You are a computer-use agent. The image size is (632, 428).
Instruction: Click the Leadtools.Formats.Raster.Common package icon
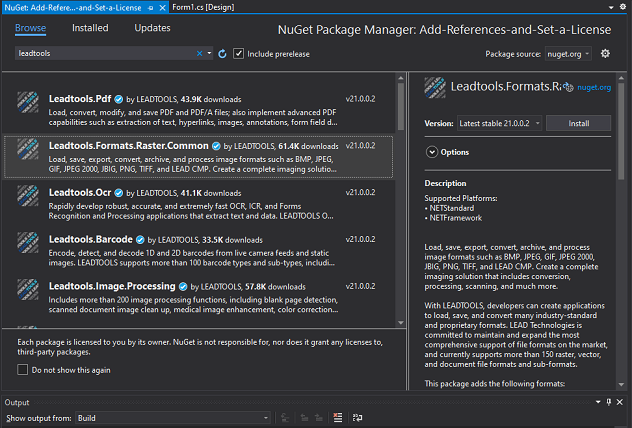(x=28, y=150)
